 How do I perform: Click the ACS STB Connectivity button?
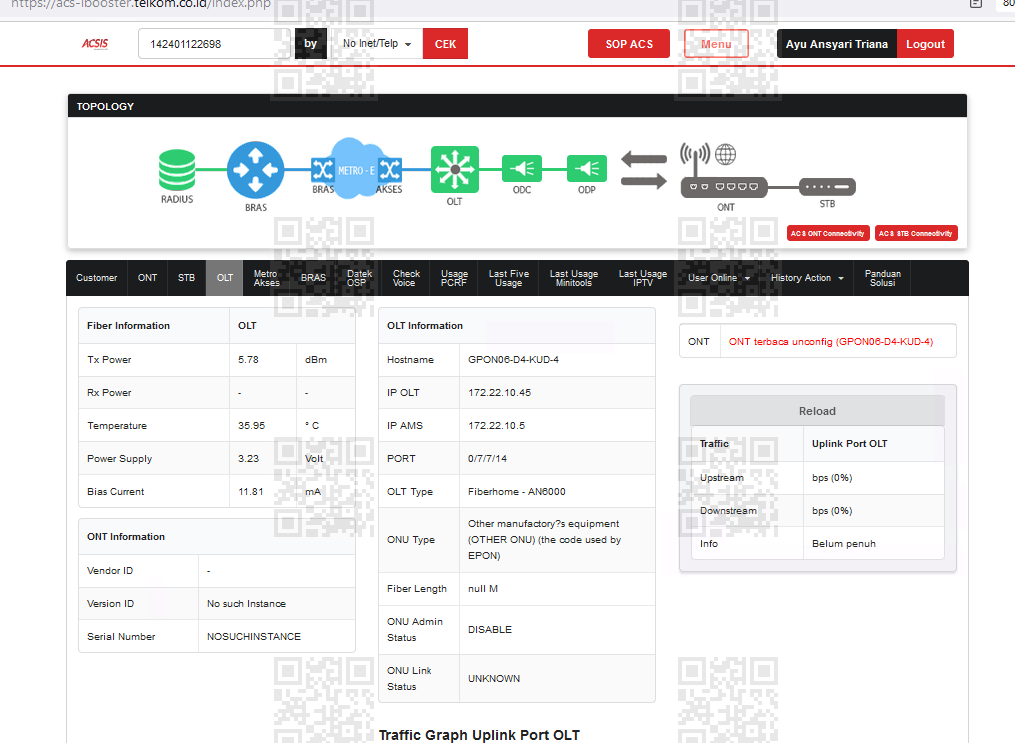pyautogui.click(x=916, y=233)
